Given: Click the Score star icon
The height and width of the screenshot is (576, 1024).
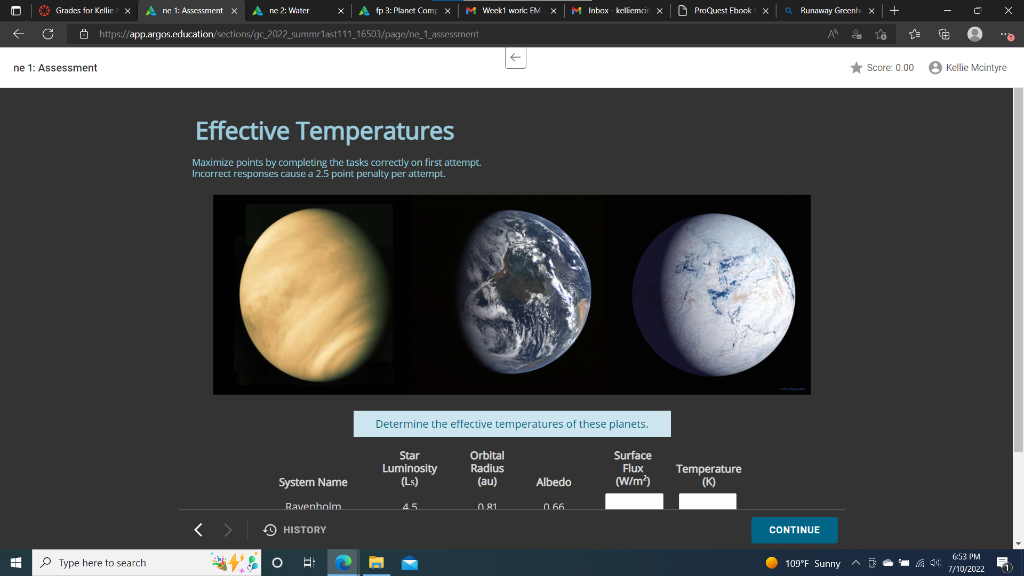Looking at the screenshot, I should [856, 68].
